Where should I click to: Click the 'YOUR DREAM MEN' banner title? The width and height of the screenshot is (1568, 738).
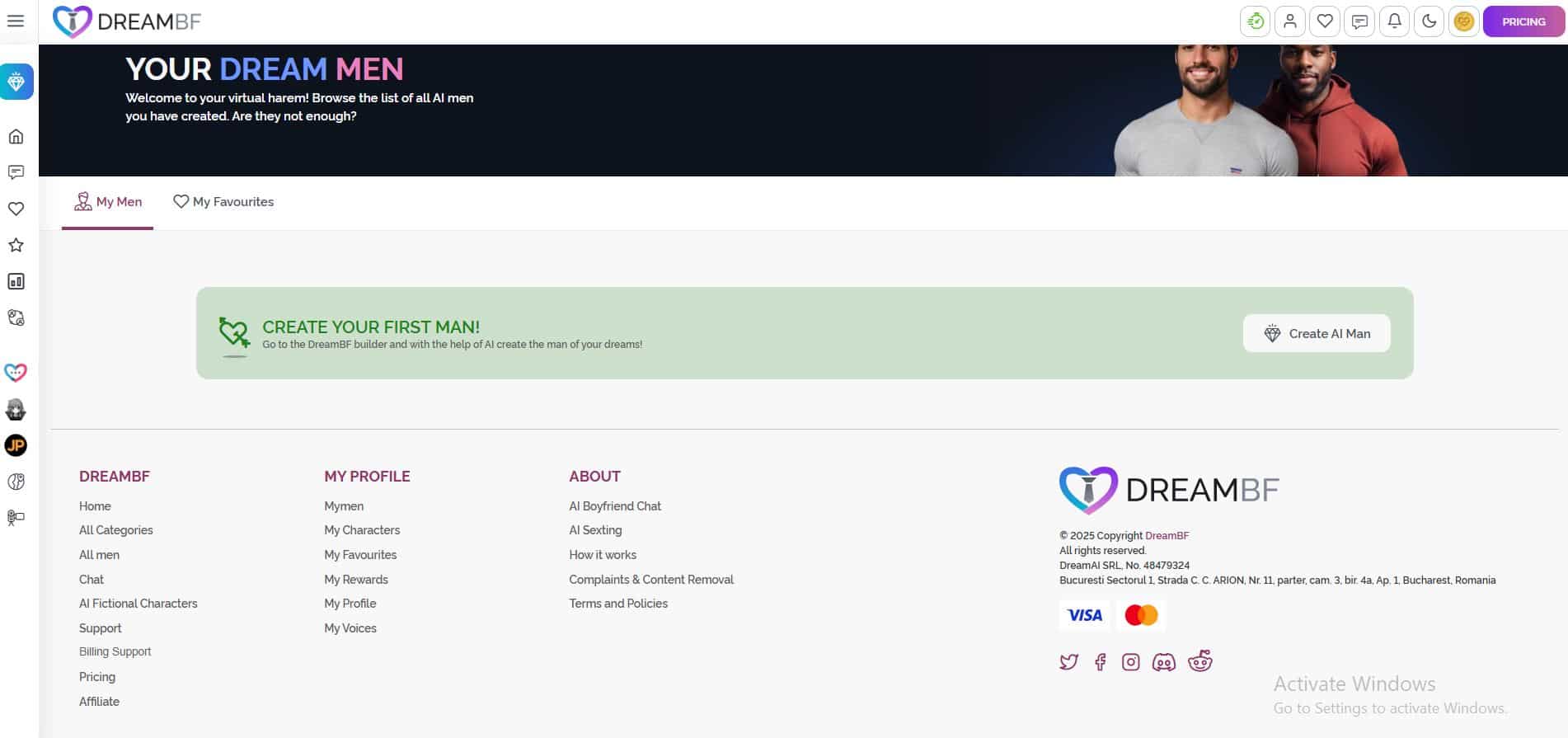(265, 69)
